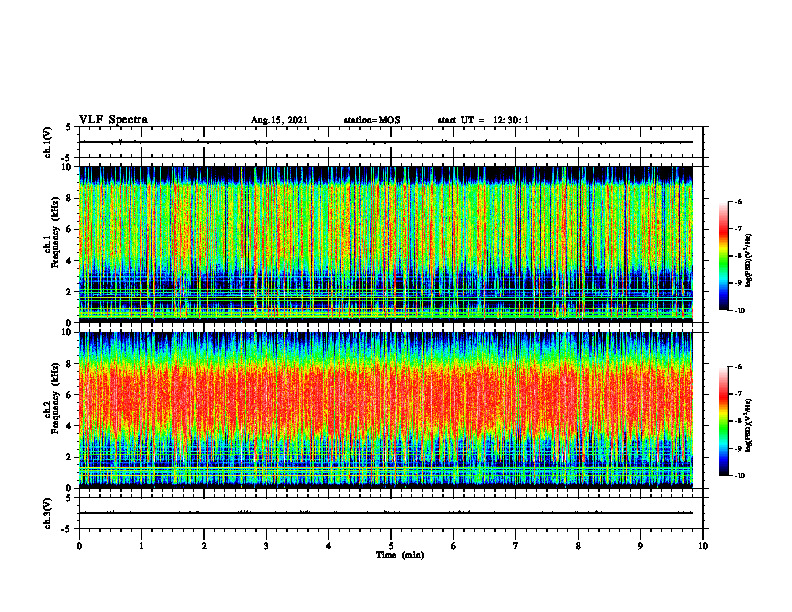
Task: Click time axis tick label "5"
Action: [391, 546]
